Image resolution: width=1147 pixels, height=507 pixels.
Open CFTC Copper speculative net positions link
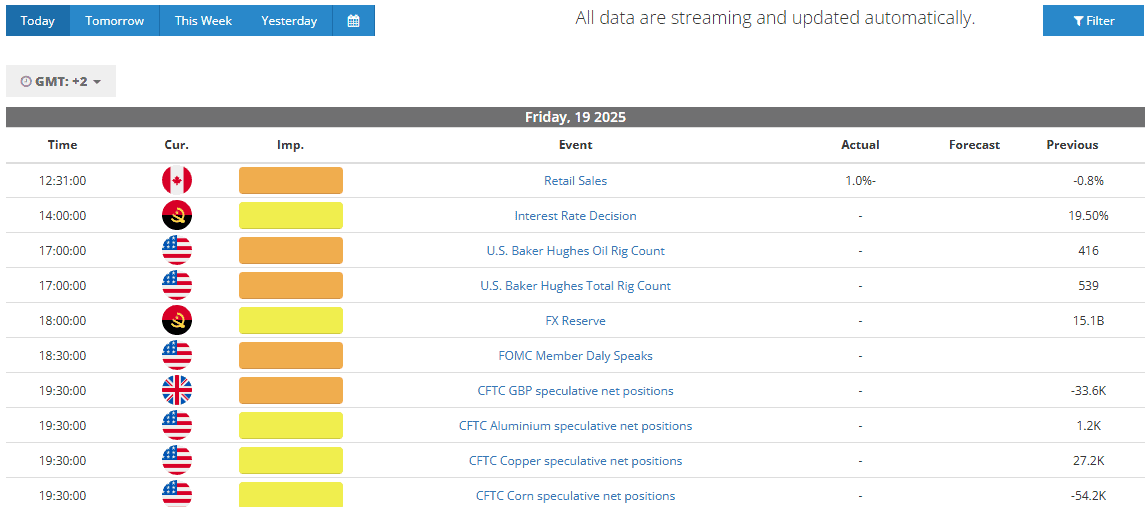coord(575,461)
